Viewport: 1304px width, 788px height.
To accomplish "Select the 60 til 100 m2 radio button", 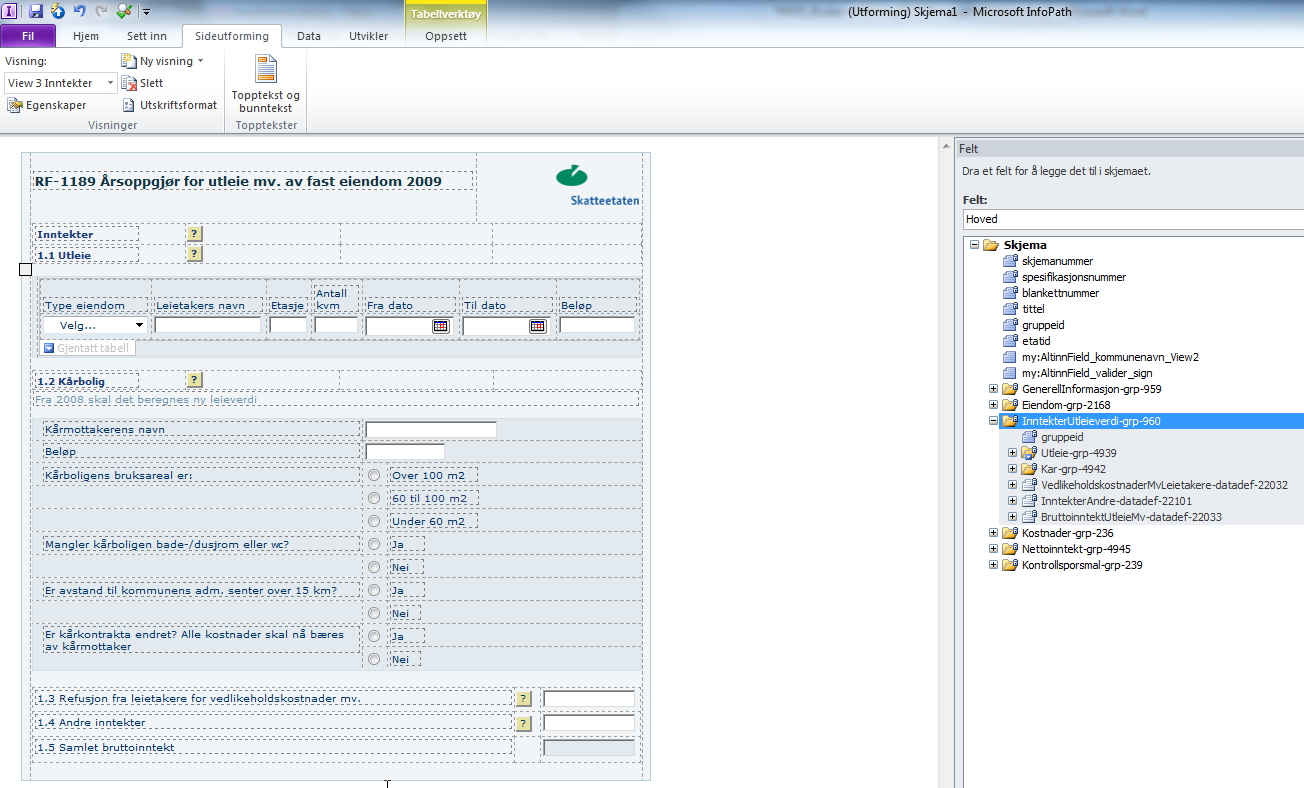I will 374,498.
